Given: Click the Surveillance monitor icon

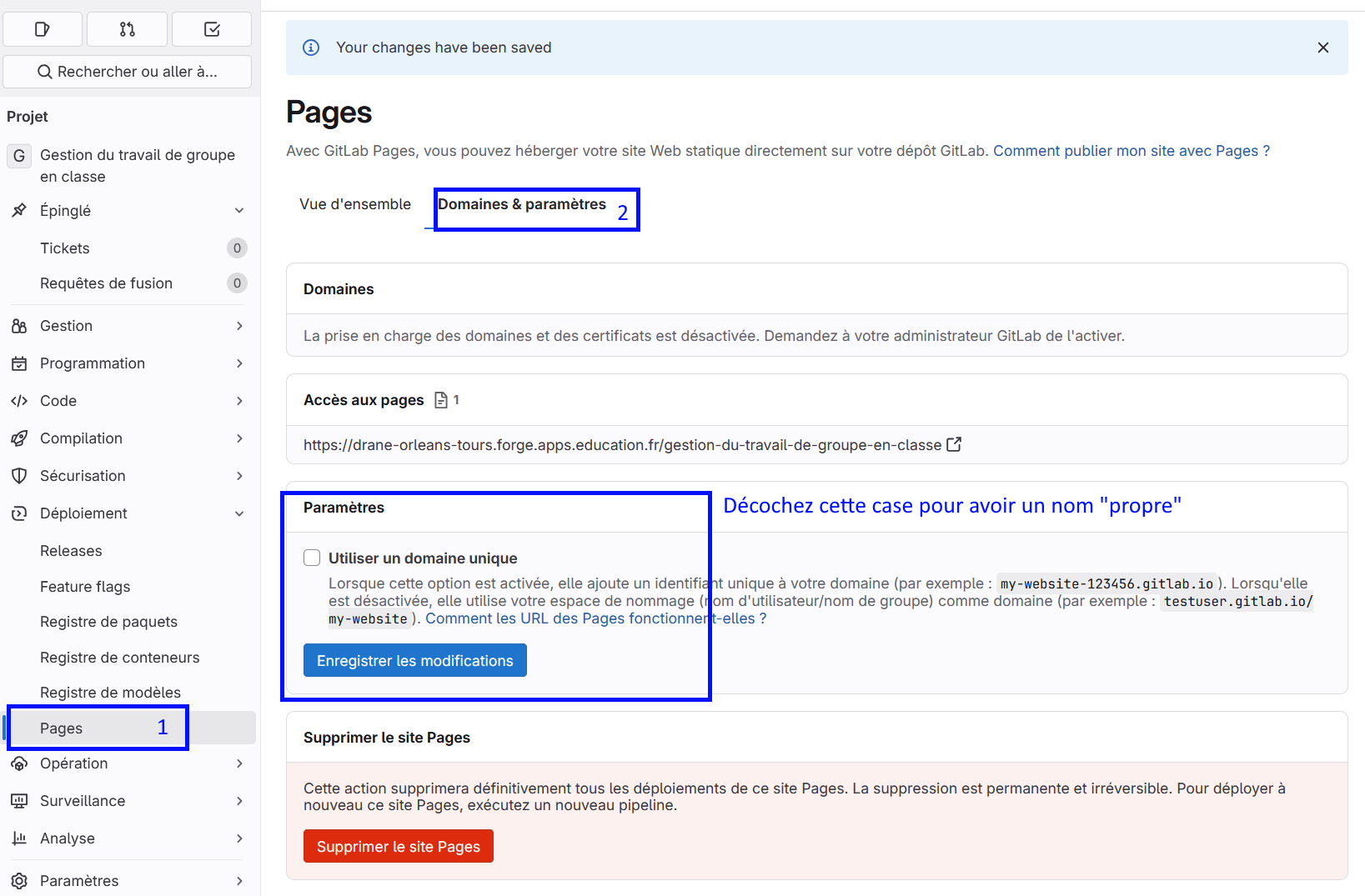Looking at the screenshot, I should (19, 801).
